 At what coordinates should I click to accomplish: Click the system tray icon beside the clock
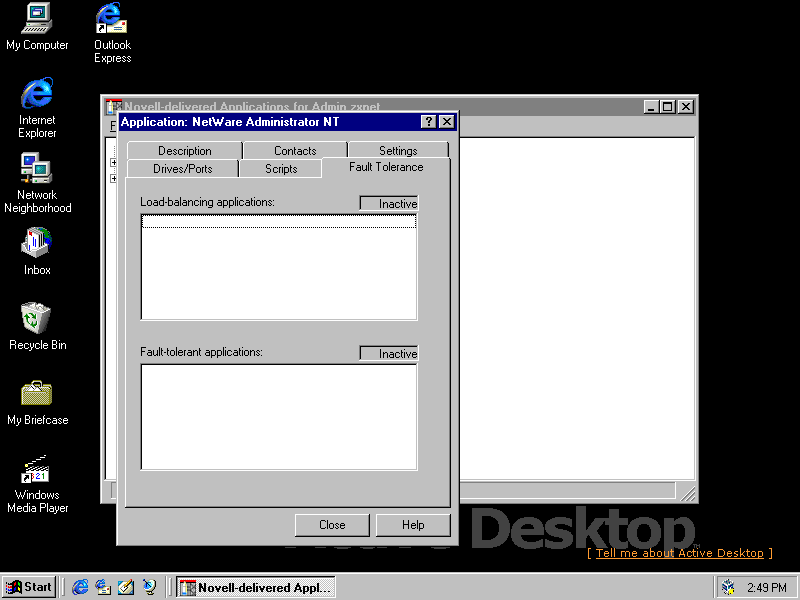pos(728,588)
